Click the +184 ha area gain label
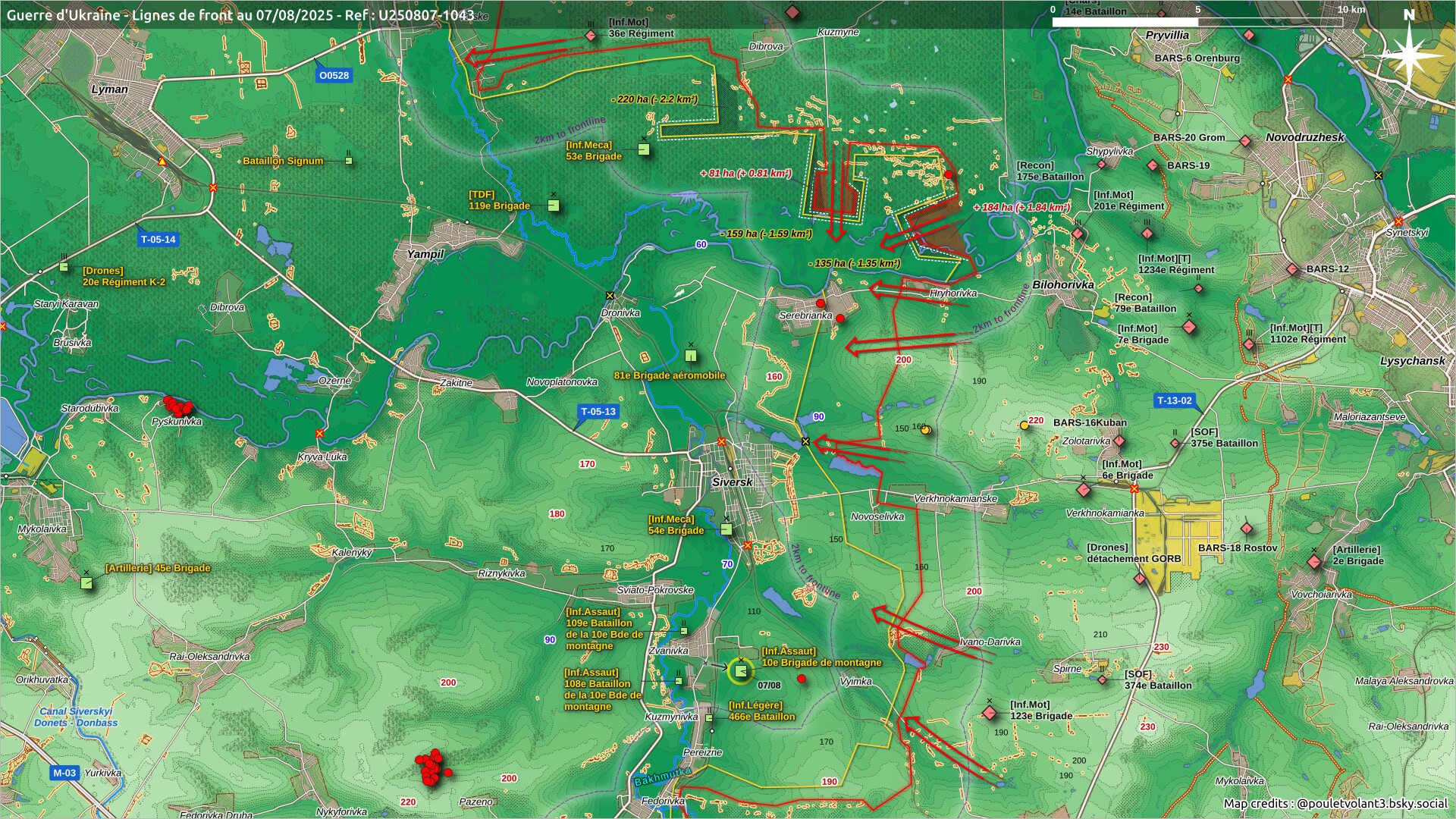Viewport: 1456px width, 819px height. pyautogui.click(x=1021, y=207)
